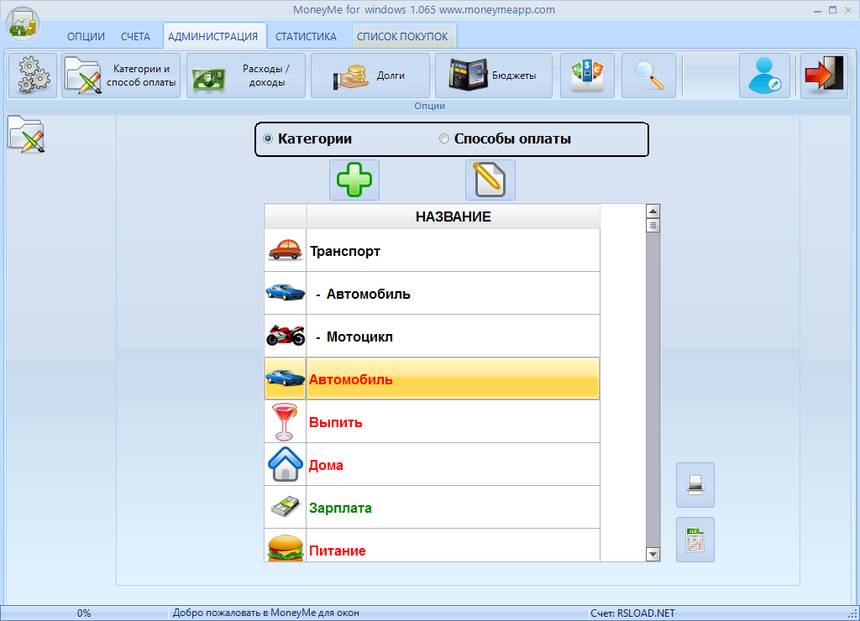Click the Опции ribbon group label
The image size is (860, 621).
(429, 105)
